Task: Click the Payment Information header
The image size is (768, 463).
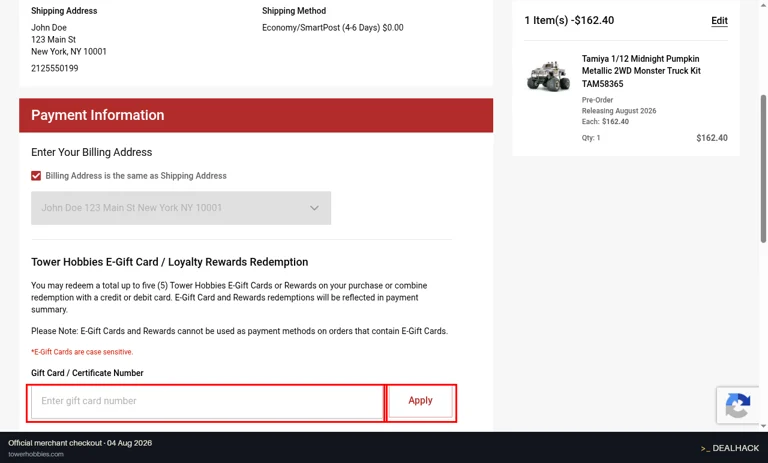Action: (x=256, y=115)
